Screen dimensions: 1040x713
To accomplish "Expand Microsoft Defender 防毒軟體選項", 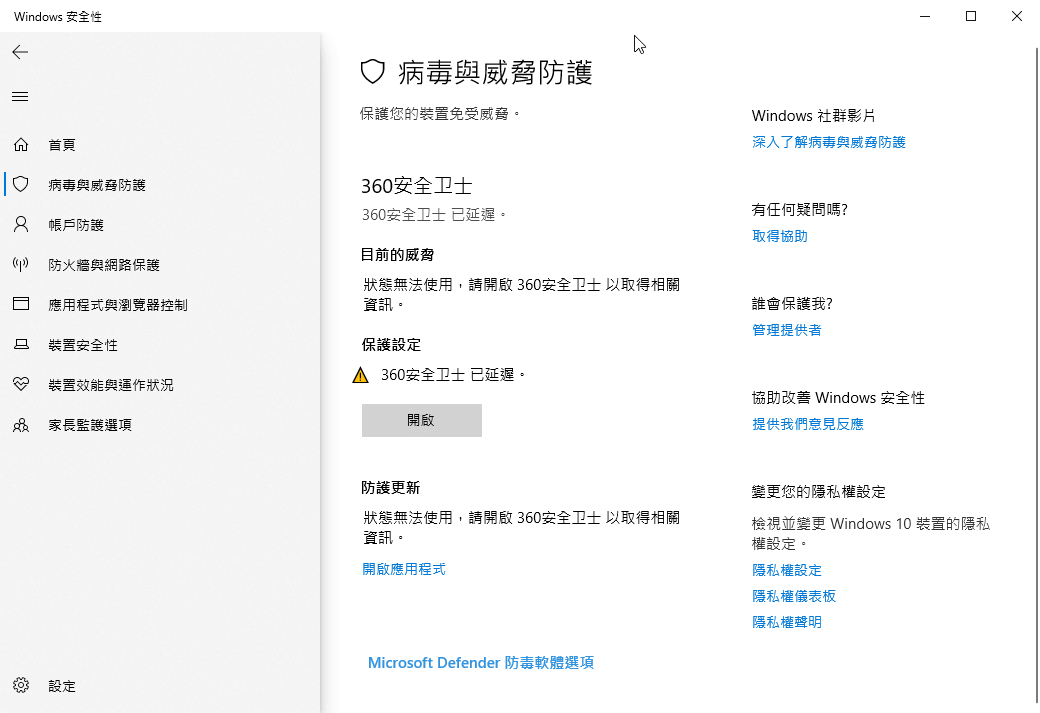I will [481, 662].
